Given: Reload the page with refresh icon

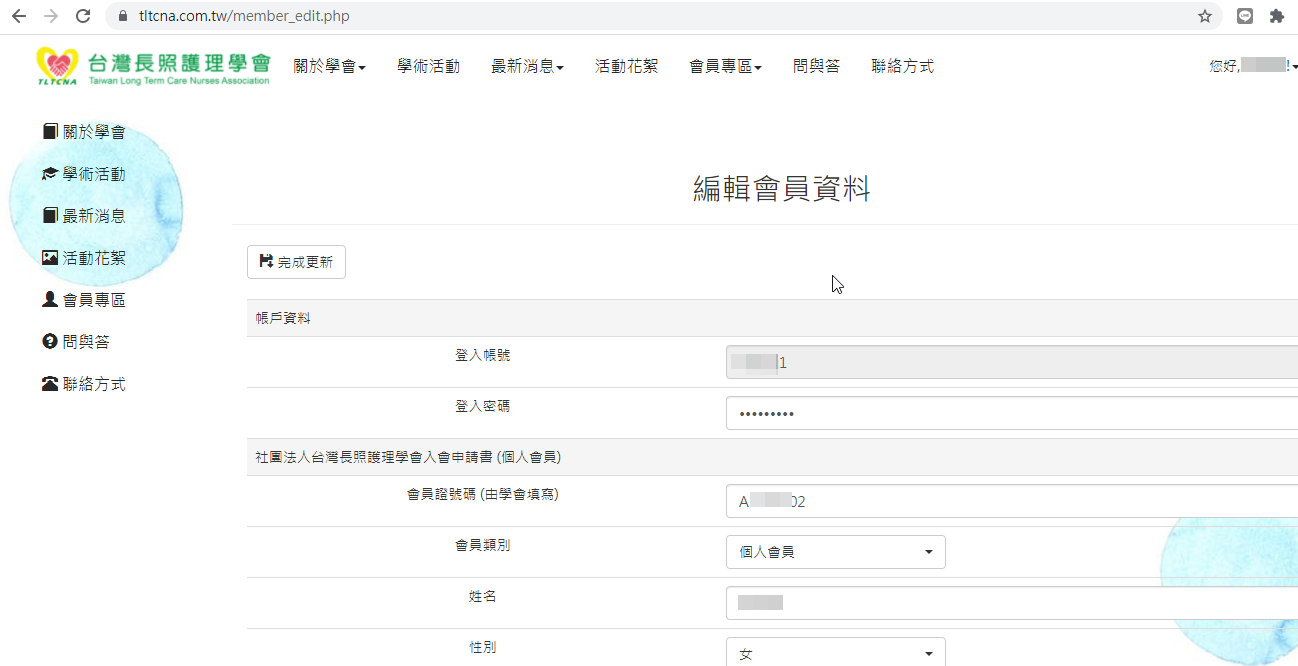Looking at the screenshot, I should (83, 16).
